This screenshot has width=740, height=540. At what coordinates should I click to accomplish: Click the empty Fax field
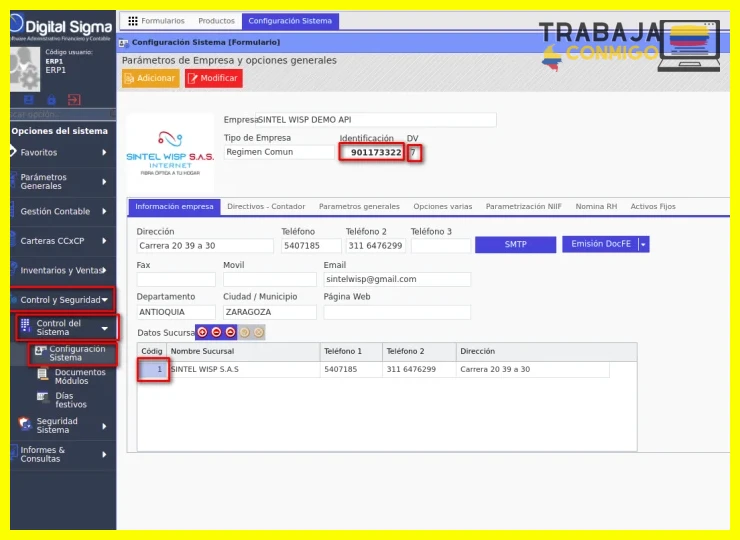coord(176,279)
